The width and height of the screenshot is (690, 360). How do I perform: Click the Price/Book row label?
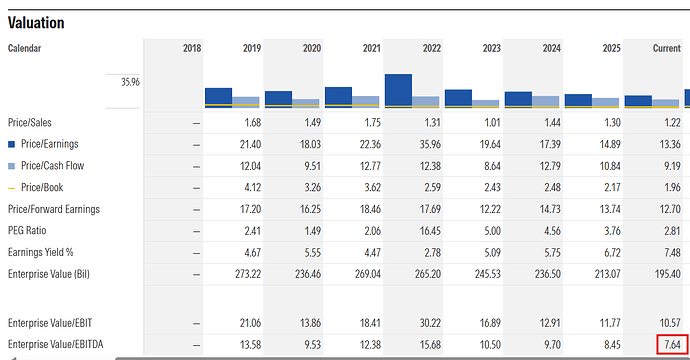42,187
